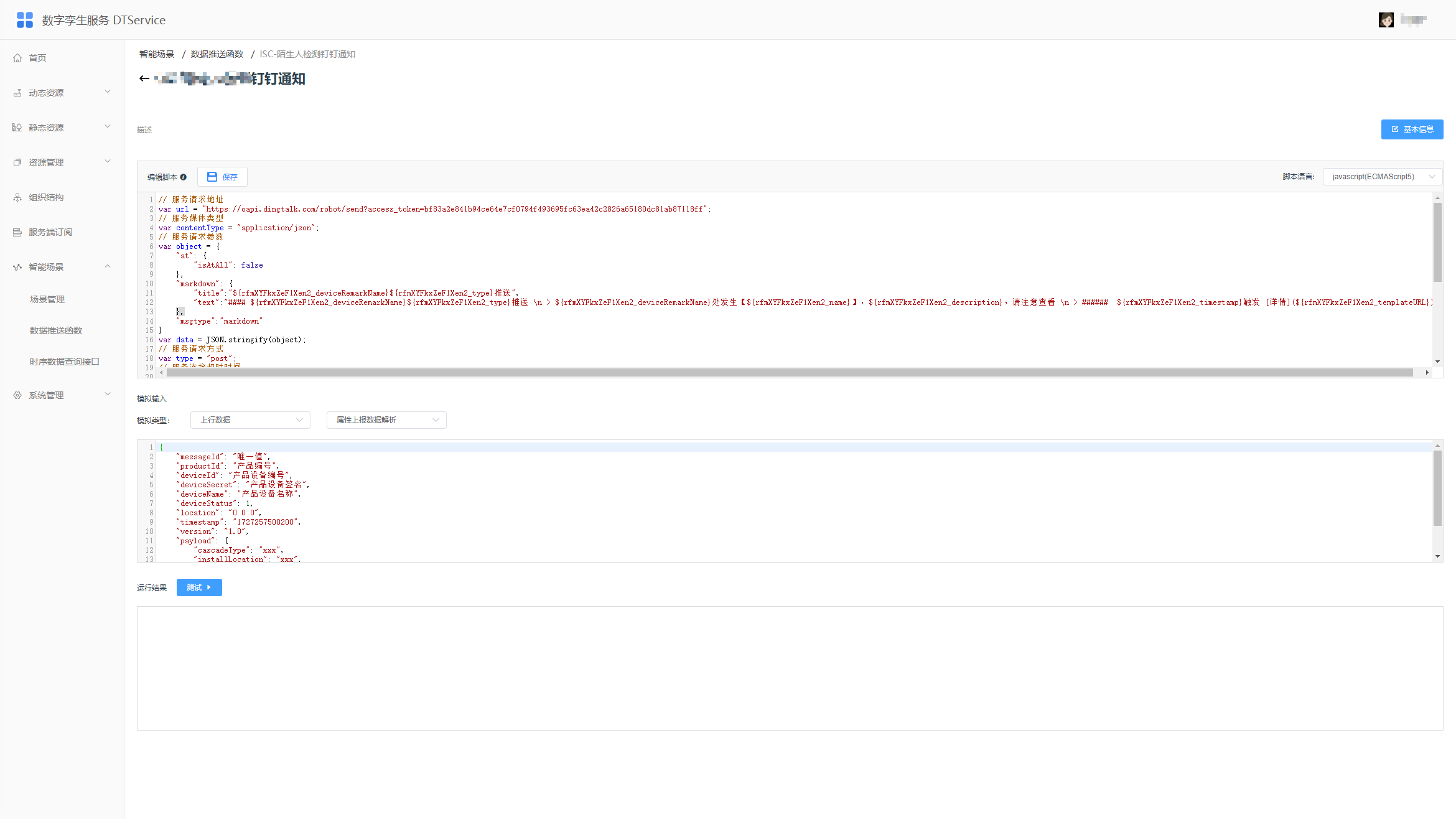Open the 脚本语言 javascript dropdown

click(x=1383, y=177)
